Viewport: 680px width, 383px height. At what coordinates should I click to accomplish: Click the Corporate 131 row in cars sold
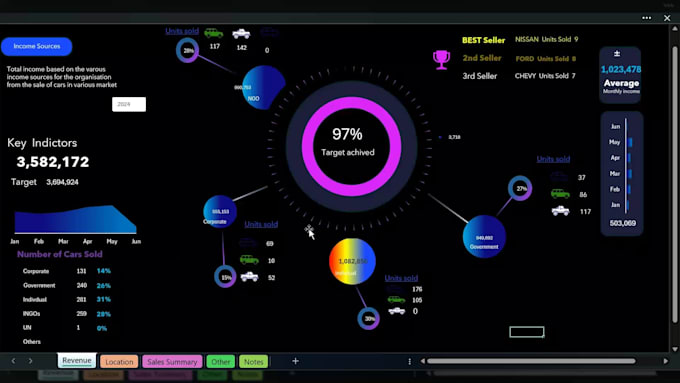pyautogui.click(x=66, y=271)
